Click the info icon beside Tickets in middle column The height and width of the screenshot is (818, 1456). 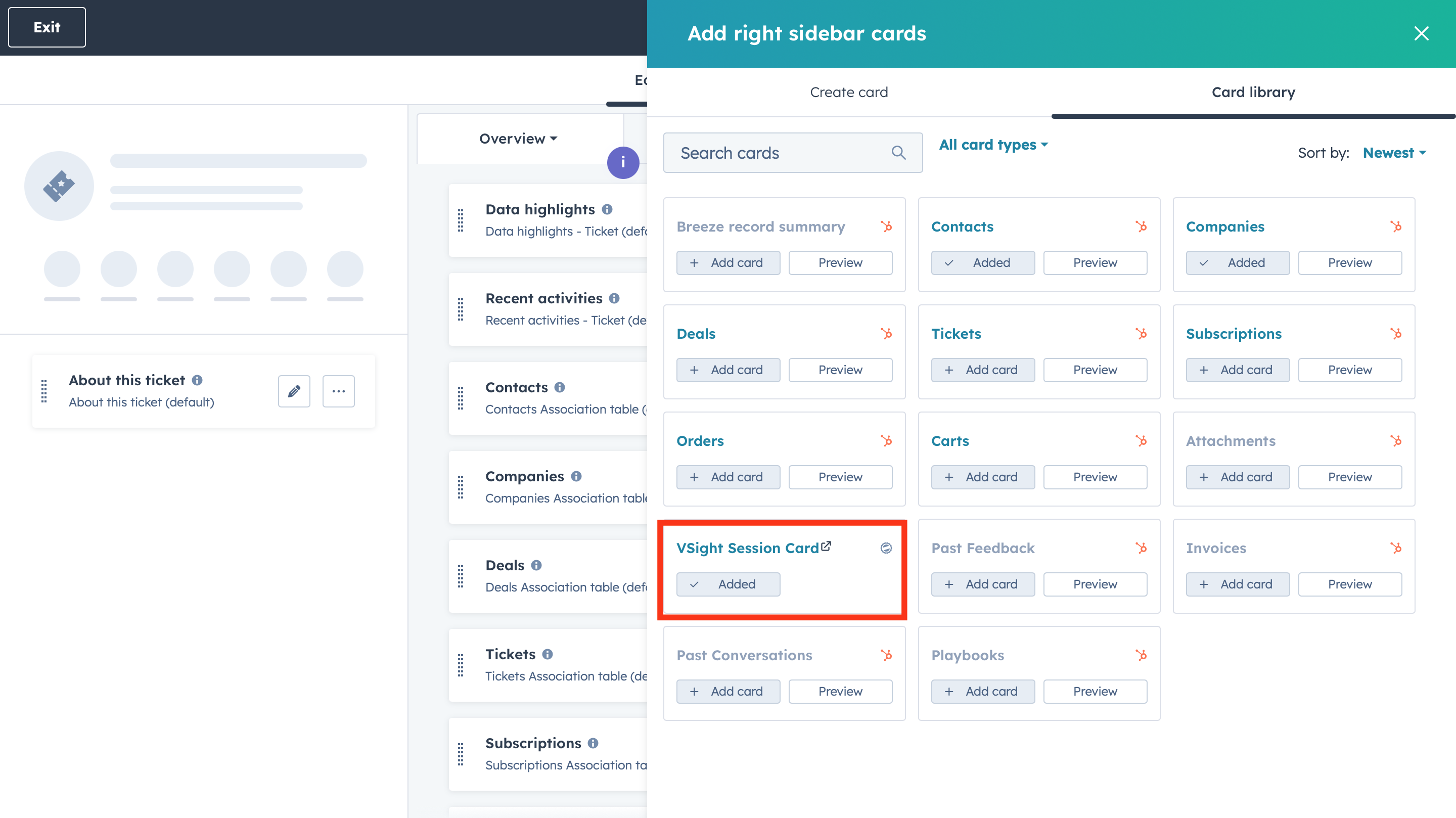(x=547, y=654)
